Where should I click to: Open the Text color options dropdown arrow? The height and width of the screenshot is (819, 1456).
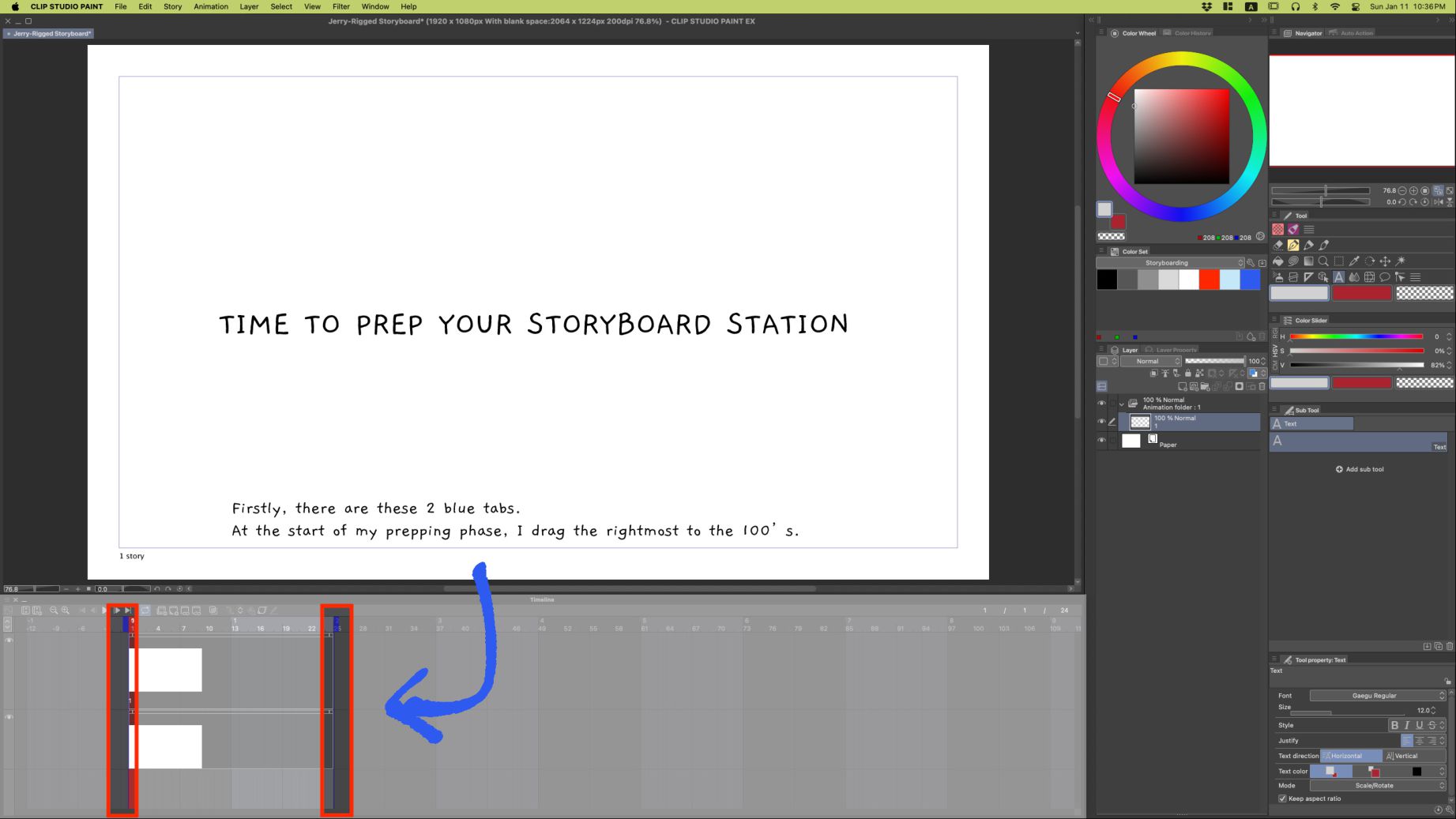click(x=1442, y=772)
